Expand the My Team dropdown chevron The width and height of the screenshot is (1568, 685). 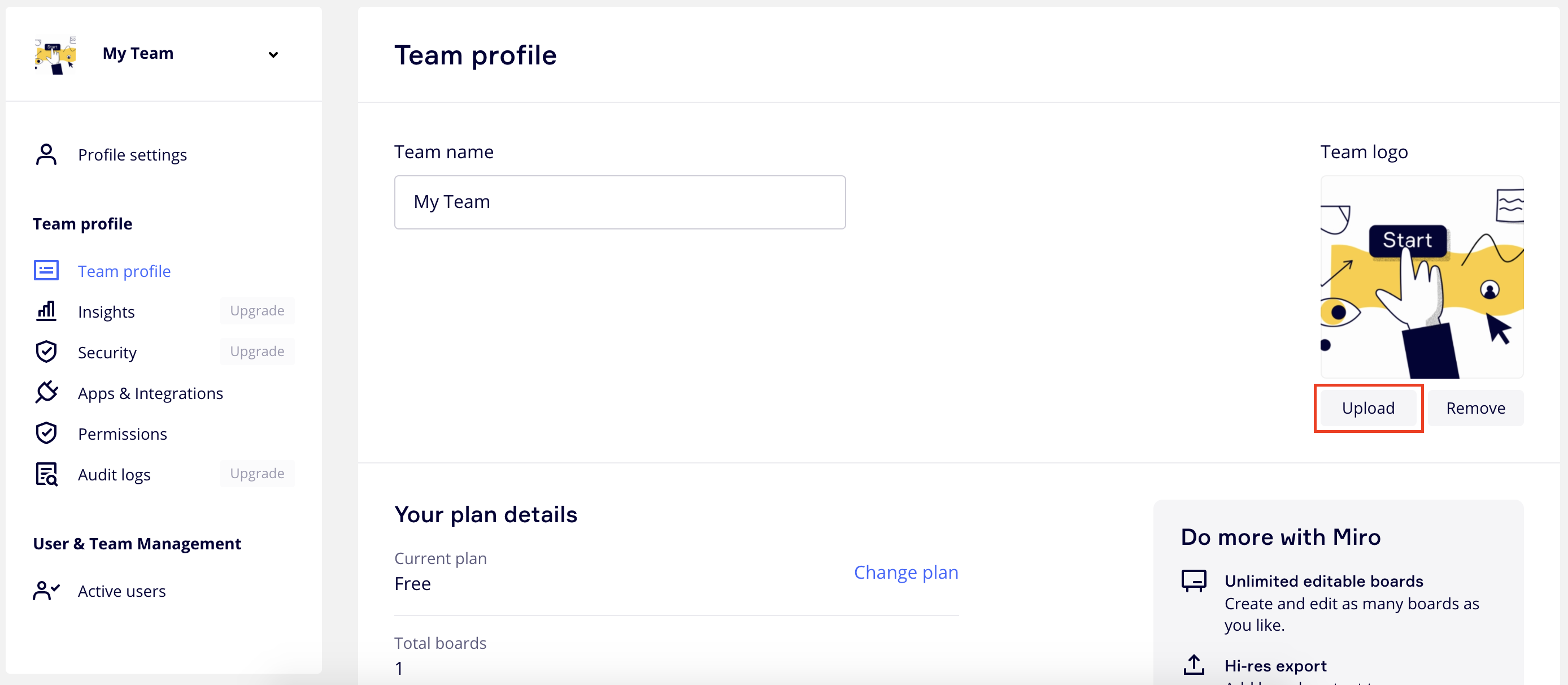pos(273,55)
